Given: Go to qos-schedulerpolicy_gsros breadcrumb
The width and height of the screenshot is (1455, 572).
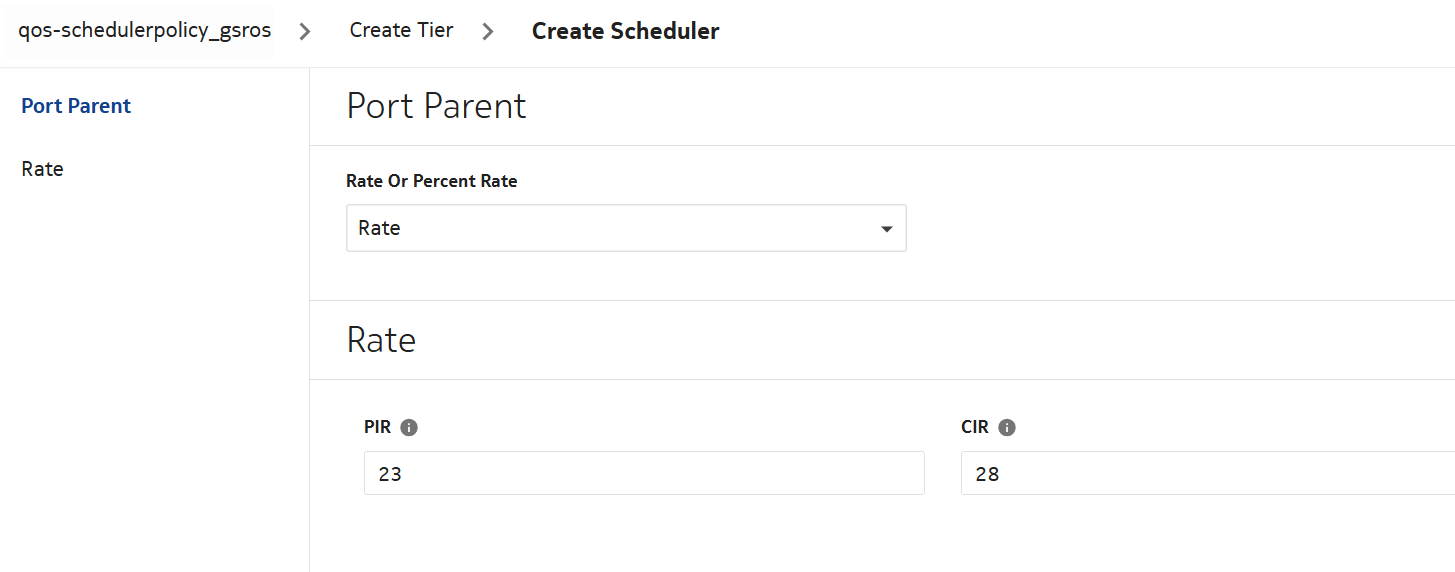Looking at the screenshot, I should tap(145, 30).
